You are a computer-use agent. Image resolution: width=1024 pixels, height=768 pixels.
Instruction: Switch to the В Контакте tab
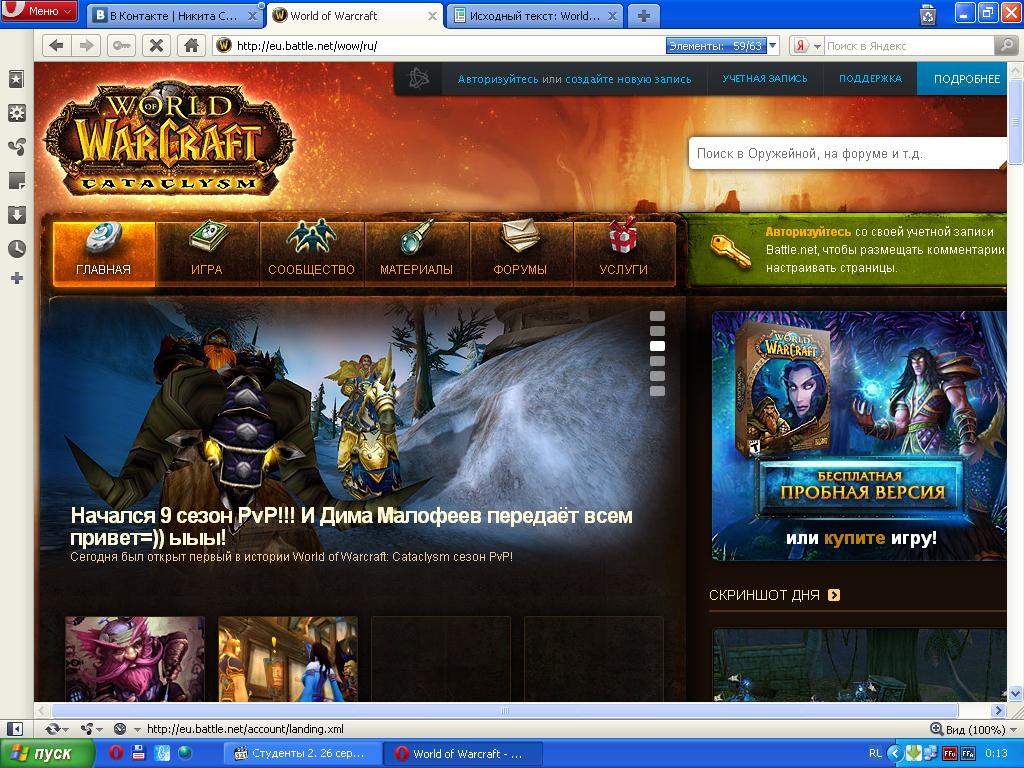pos(174,16)
